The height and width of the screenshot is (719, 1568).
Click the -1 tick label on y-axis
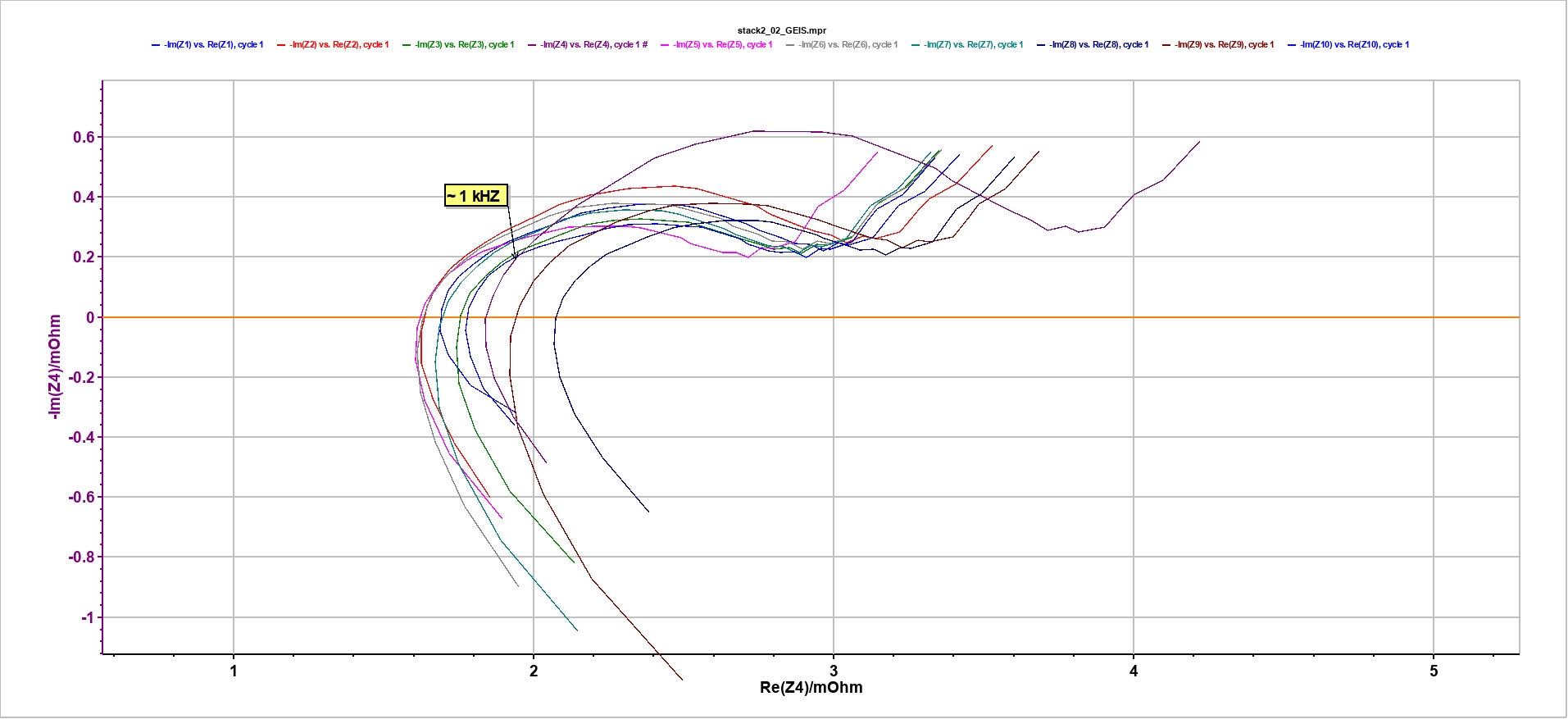87,618
